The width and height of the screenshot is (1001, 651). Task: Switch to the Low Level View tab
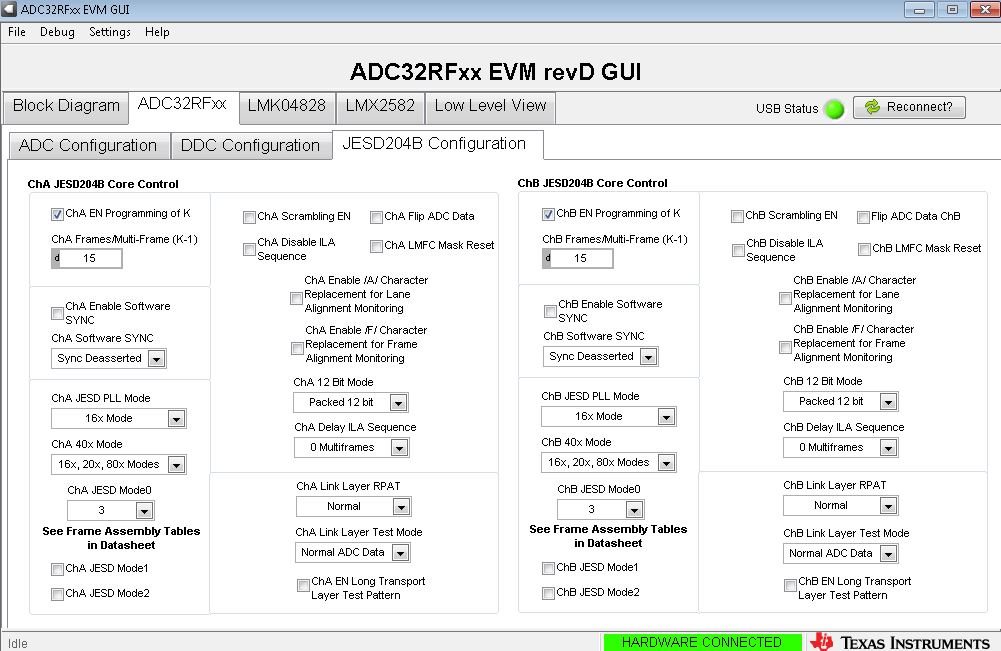[x=490, y=106]
